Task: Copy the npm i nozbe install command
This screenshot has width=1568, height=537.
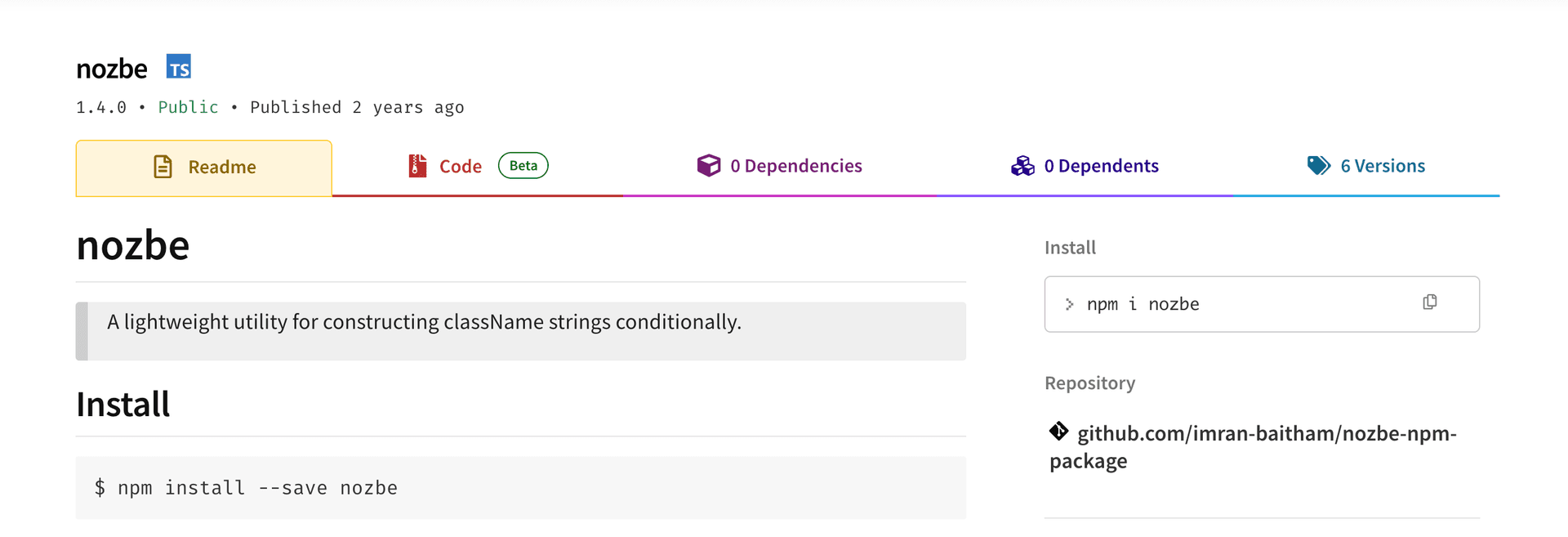Action: coord(1429,302)
